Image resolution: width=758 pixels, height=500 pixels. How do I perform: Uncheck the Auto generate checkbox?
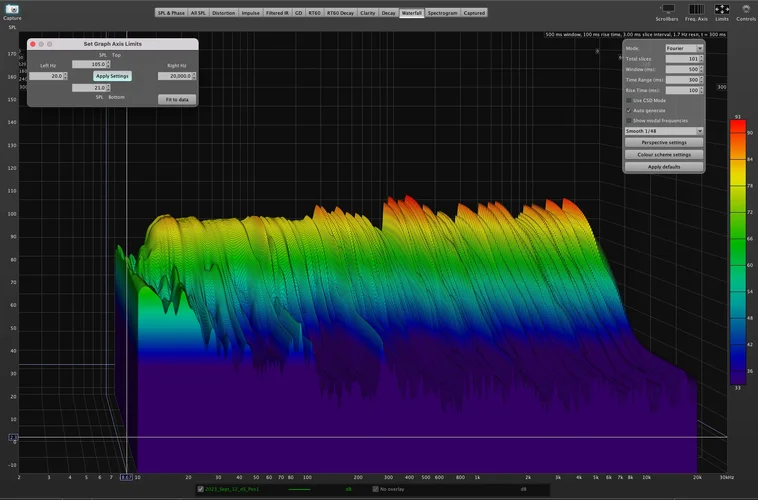(628, 110)
